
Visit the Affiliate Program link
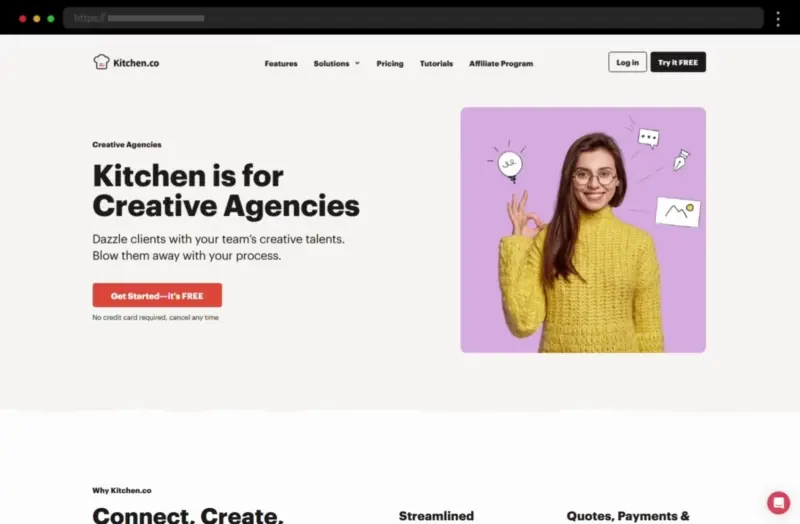[x=501, y=64]
